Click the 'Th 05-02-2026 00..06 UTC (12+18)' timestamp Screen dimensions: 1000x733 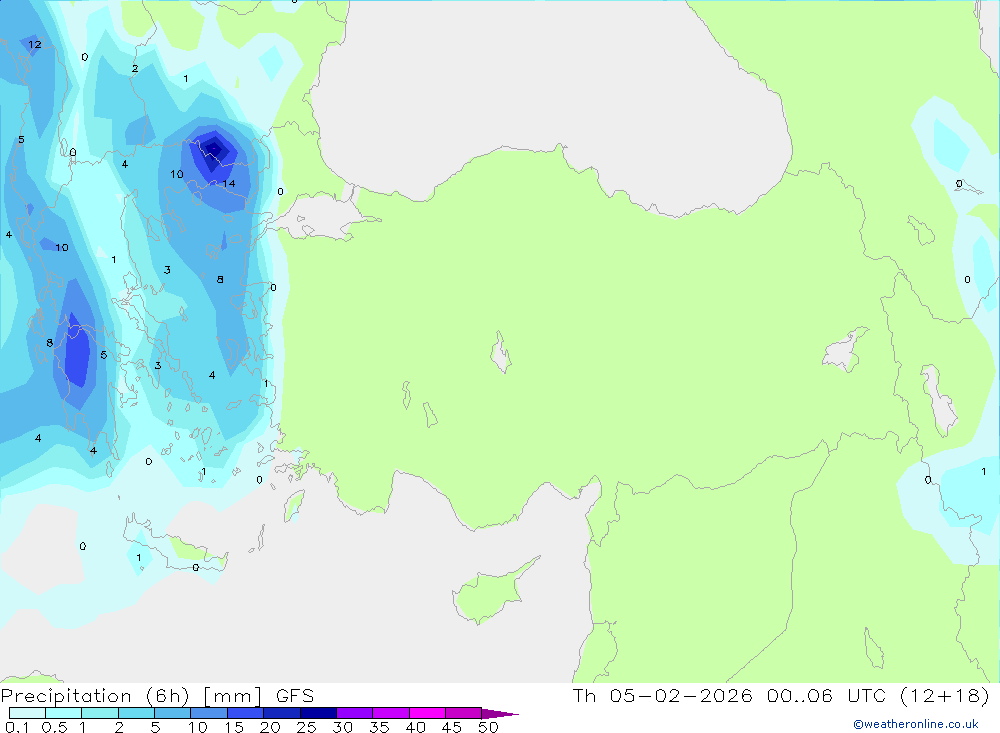point(781,696)
